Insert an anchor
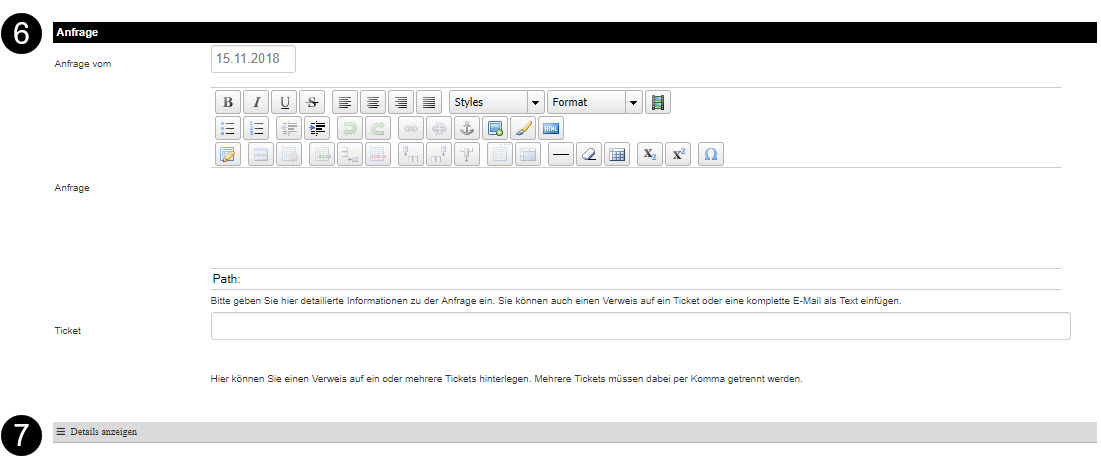This screenshot has height=473, width=1101. point(465,128)
